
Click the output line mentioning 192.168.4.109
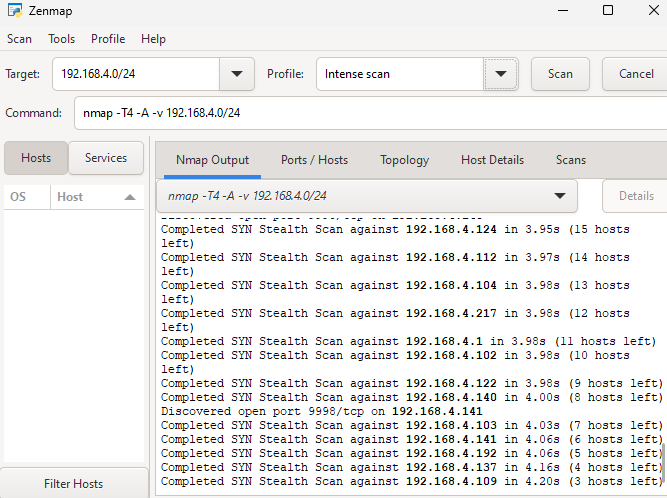pos(412,482)
